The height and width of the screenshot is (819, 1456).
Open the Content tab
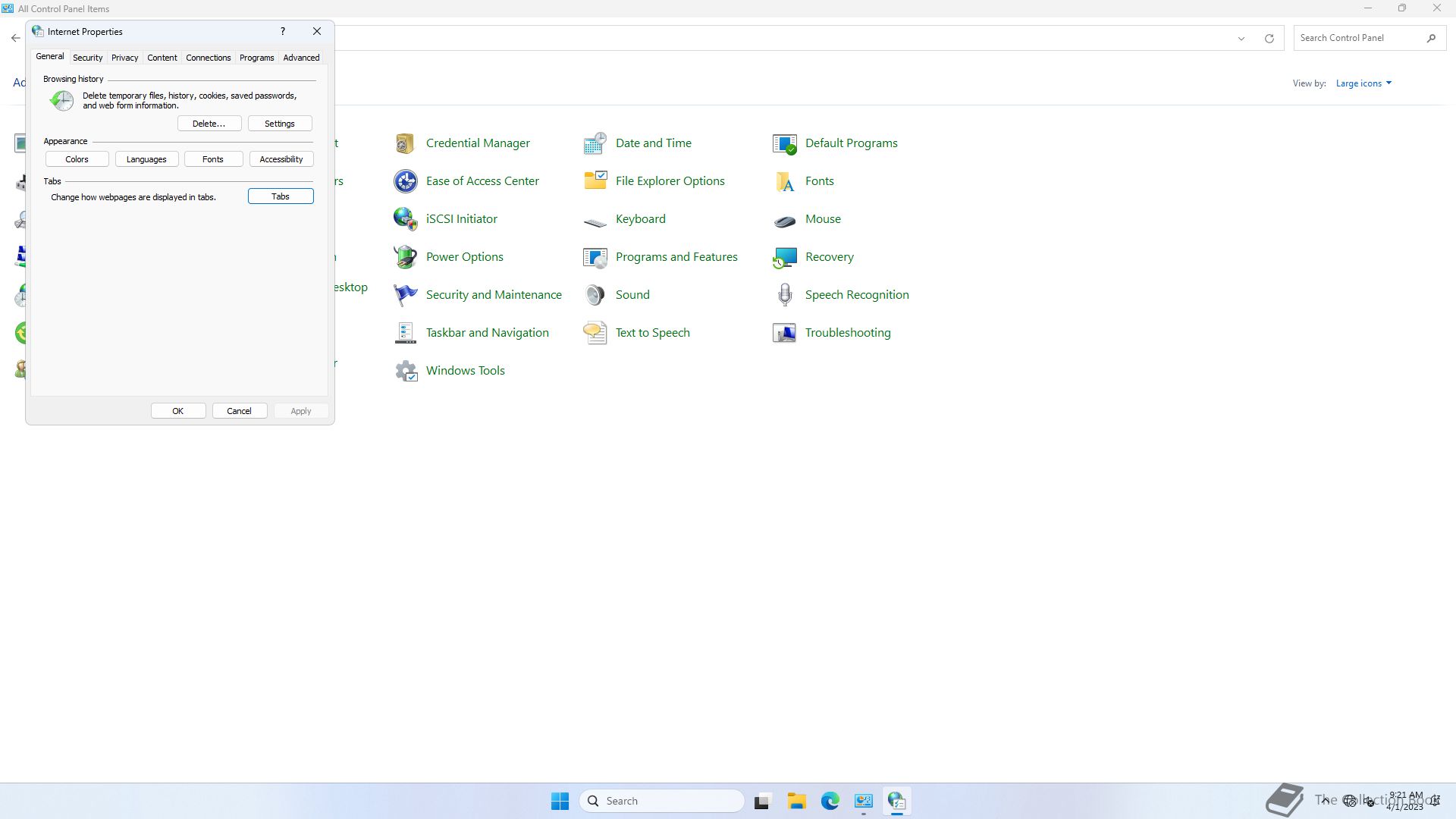tap(162, 58)
